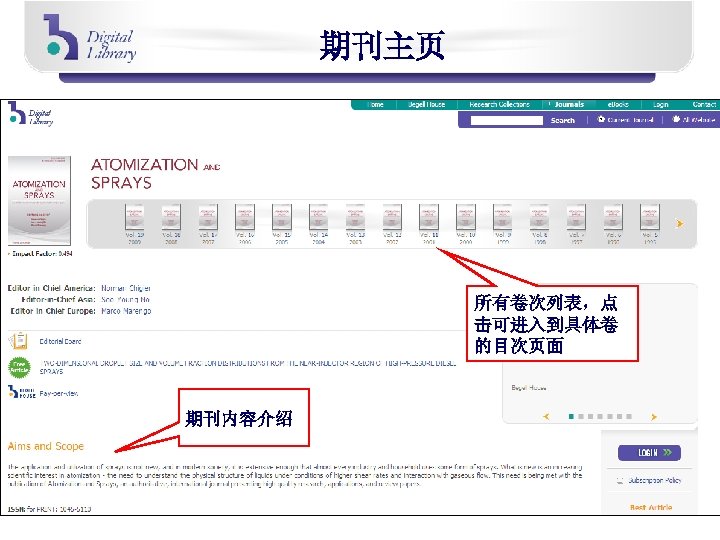Open the Research Collections menu item
The height and width of the screenshot is (540, 720).
point(499,105)
